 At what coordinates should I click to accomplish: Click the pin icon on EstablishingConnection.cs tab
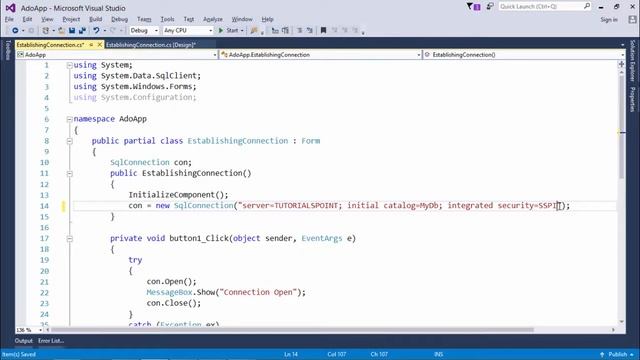(91, 45)
